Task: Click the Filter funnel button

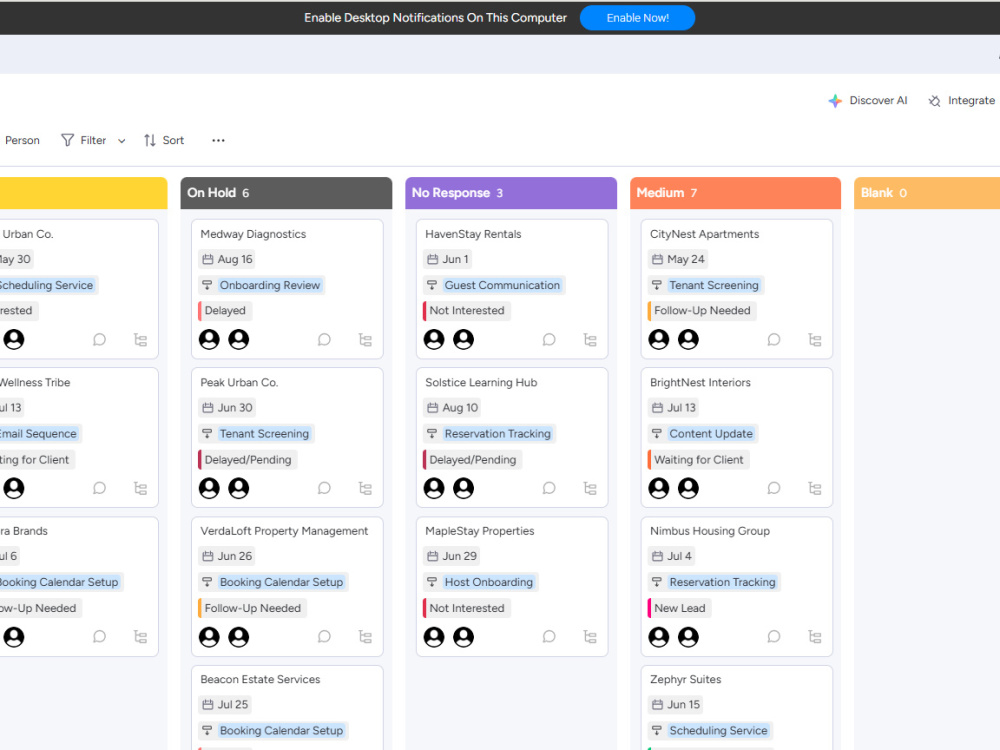Action: click(84, 140)
